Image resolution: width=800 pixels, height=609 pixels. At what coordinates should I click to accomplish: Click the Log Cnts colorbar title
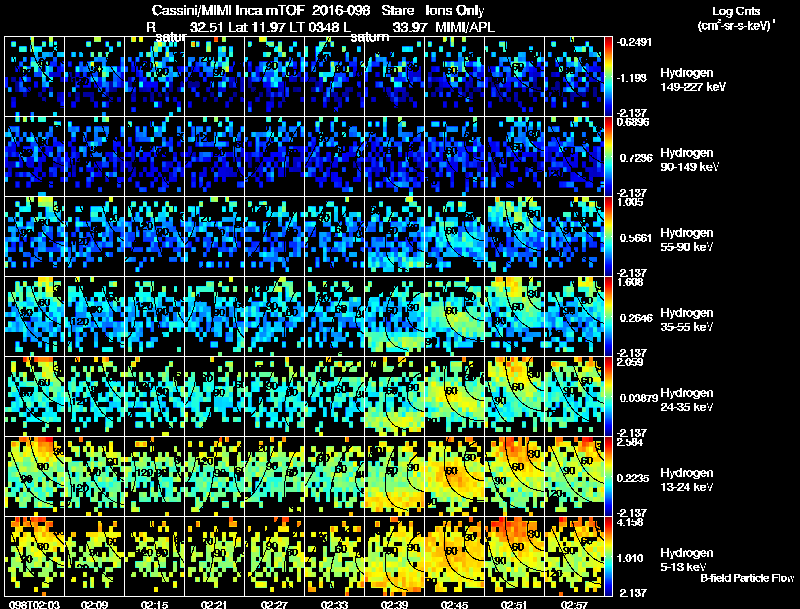[x=736, y=11]
